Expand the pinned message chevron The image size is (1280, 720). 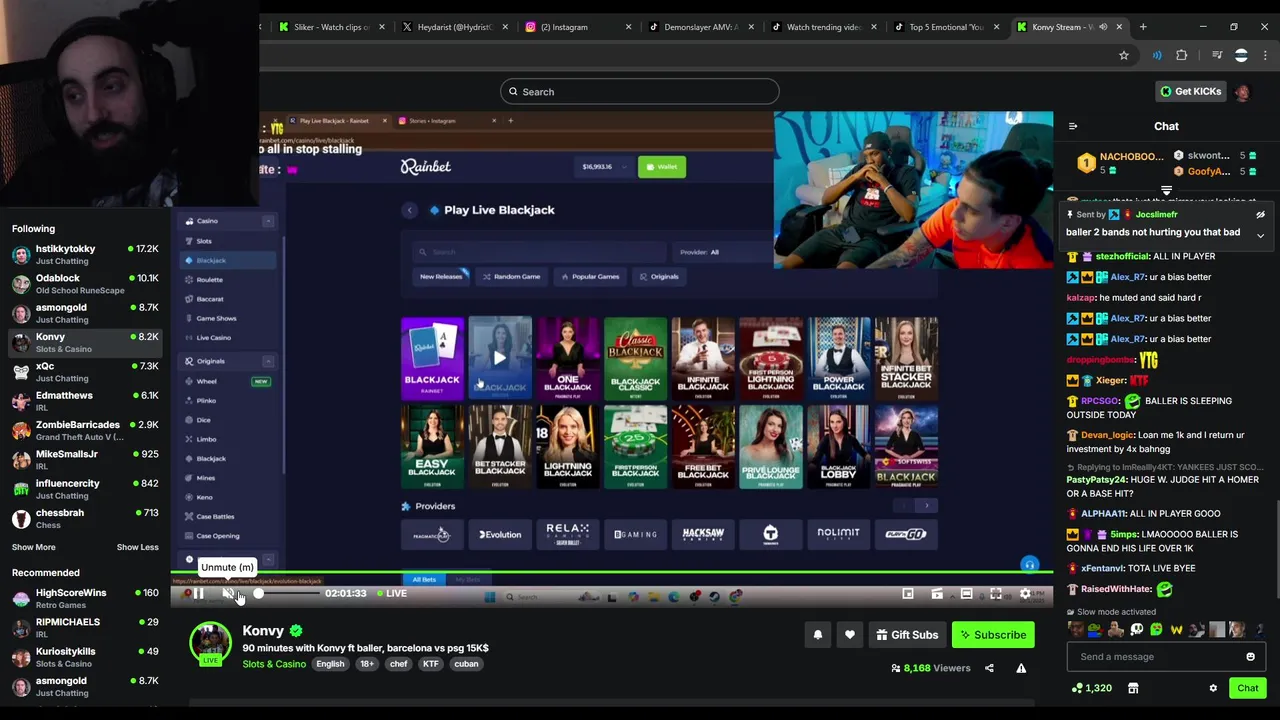1260,236
